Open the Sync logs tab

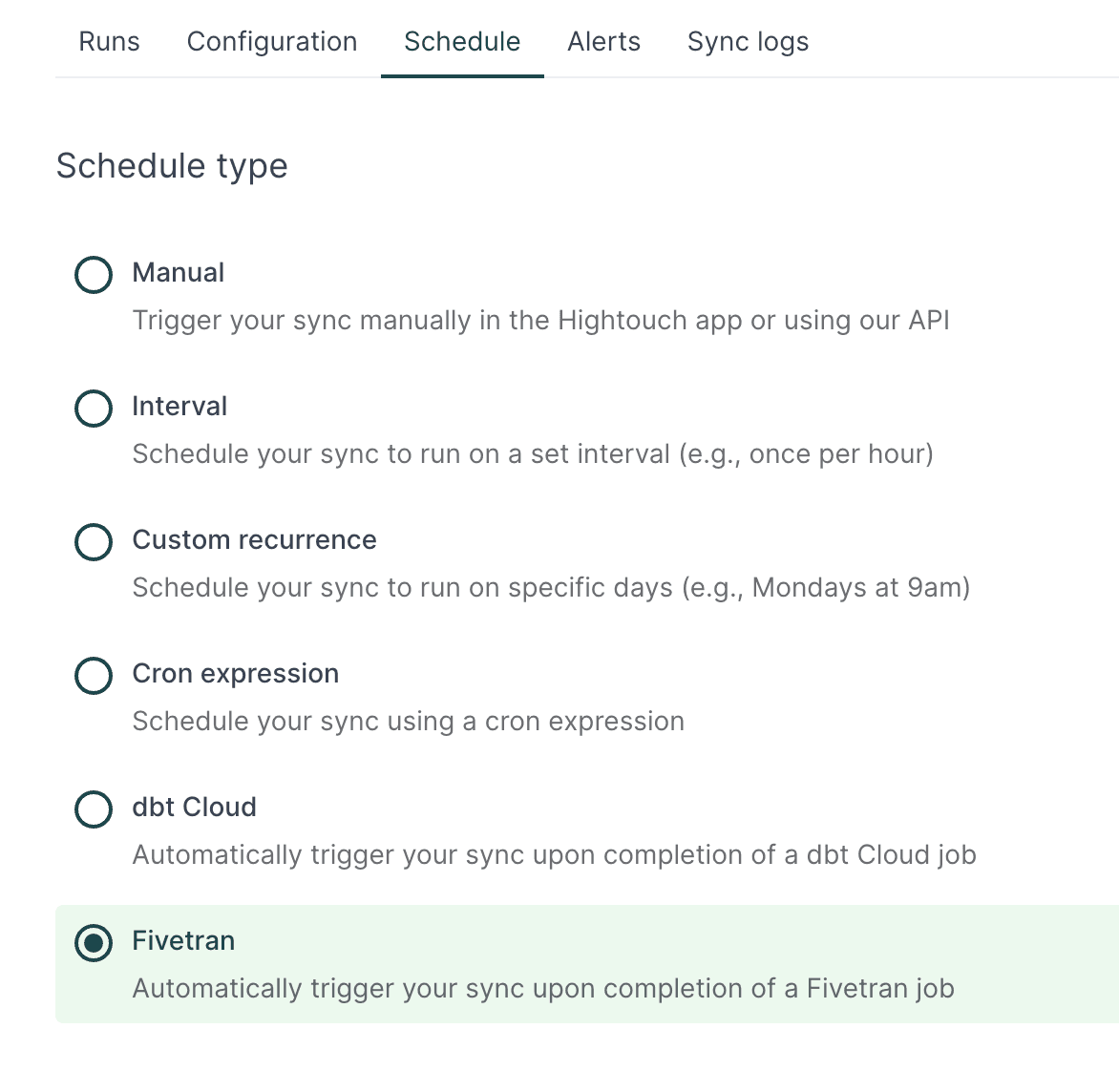[748, 42]
